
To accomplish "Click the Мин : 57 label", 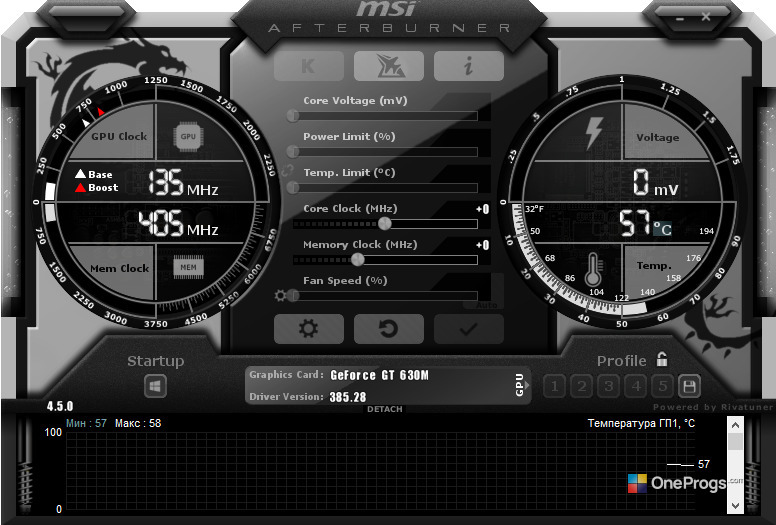I will [86, 424].
